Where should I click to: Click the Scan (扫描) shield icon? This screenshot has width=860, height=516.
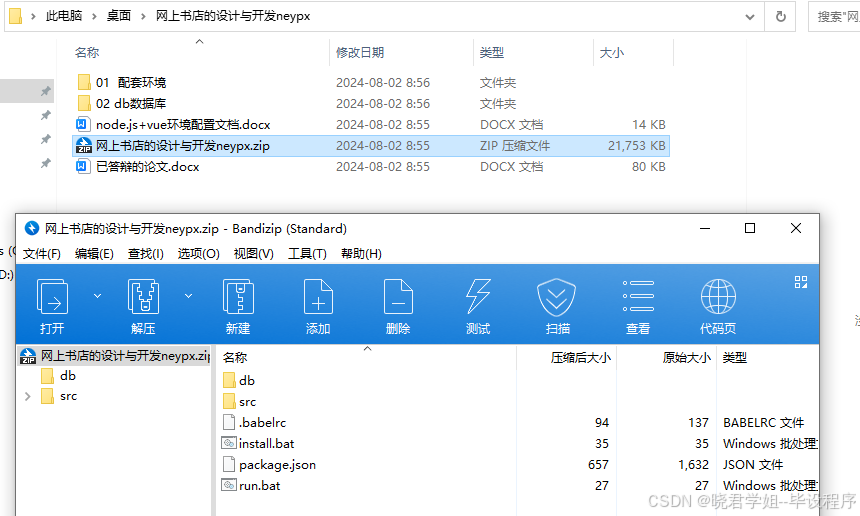click(x=556, y=297)
